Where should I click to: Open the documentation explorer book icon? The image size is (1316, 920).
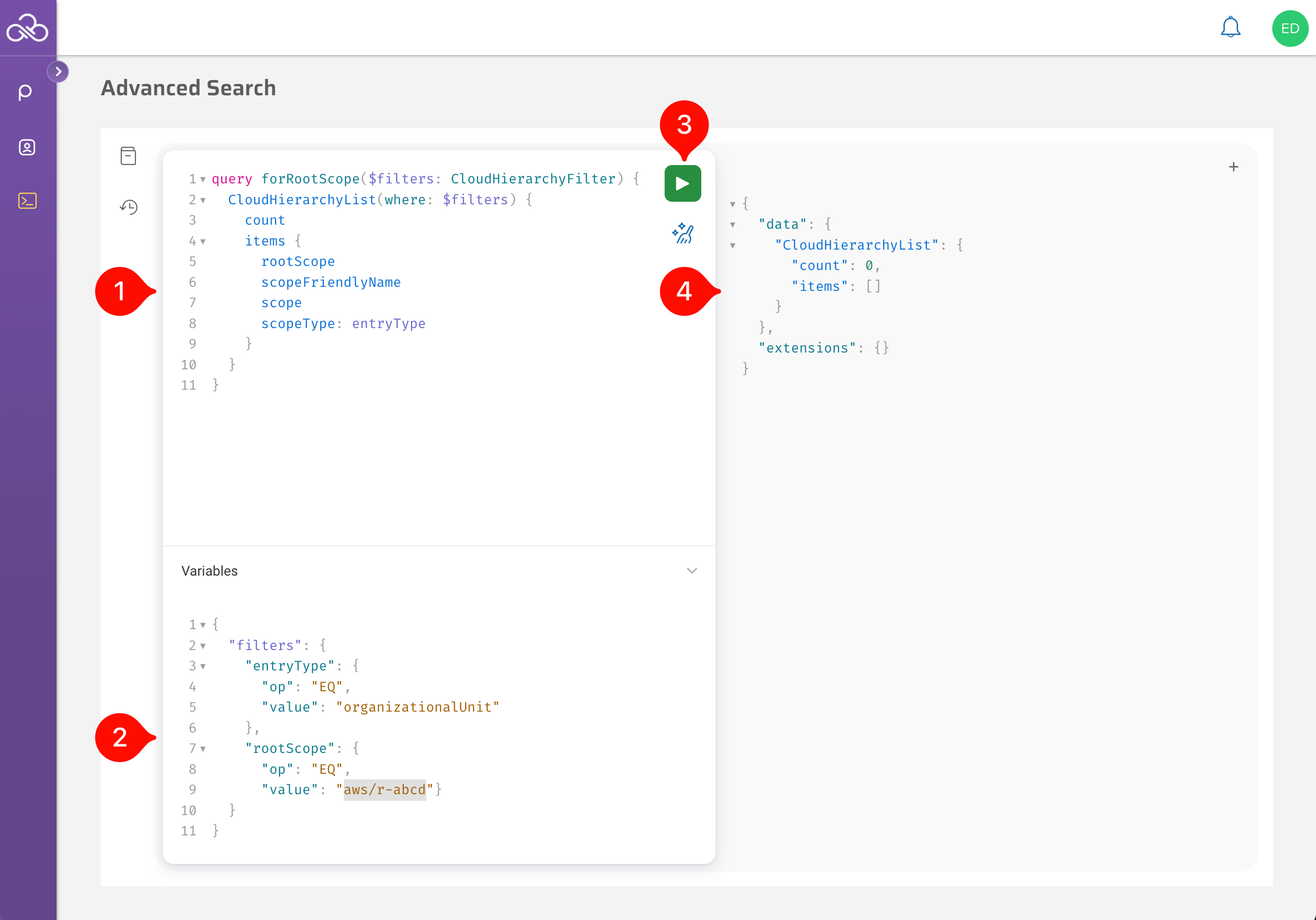click(x=128, y=156)
